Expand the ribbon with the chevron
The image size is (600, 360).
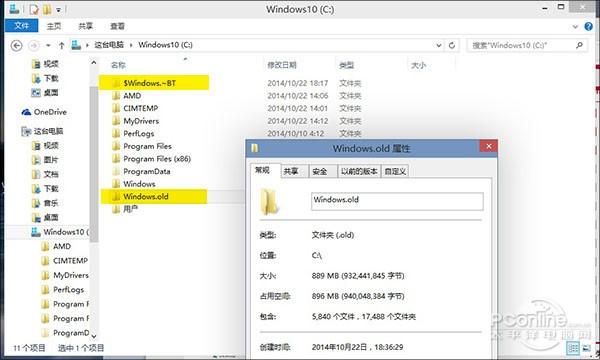[575, 26]
